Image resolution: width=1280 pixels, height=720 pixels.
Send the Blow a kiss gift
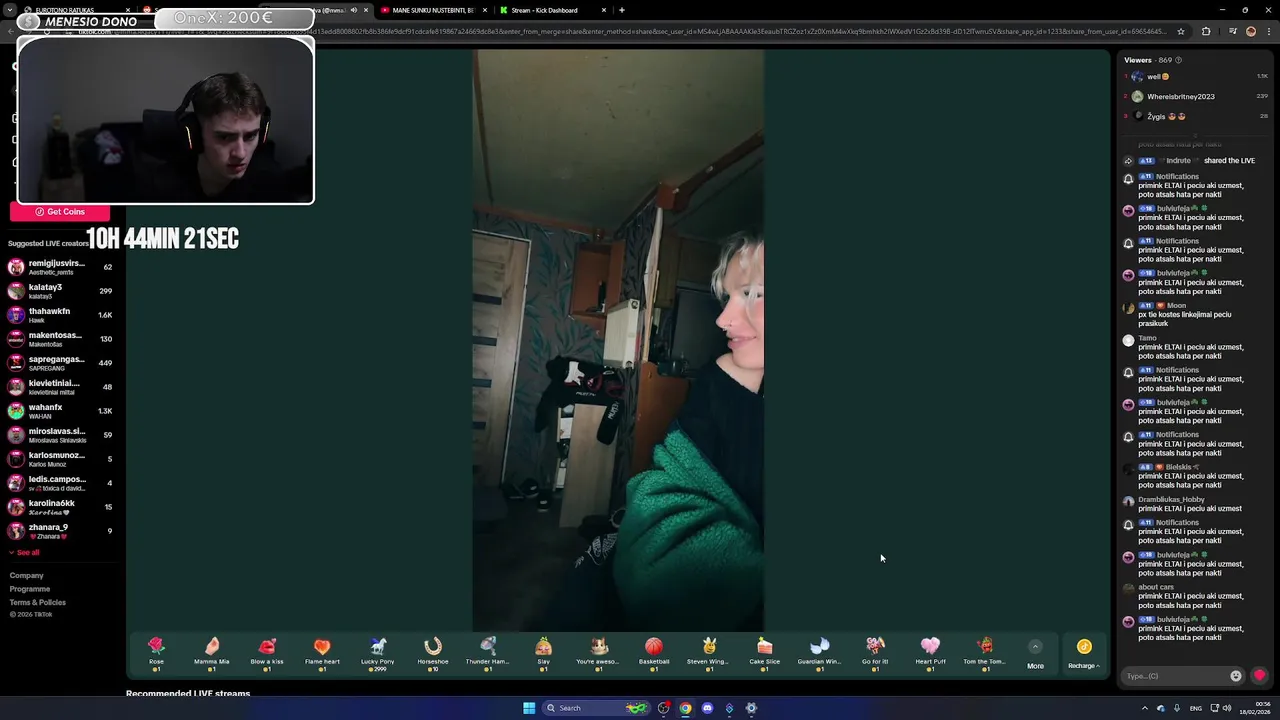267,654
